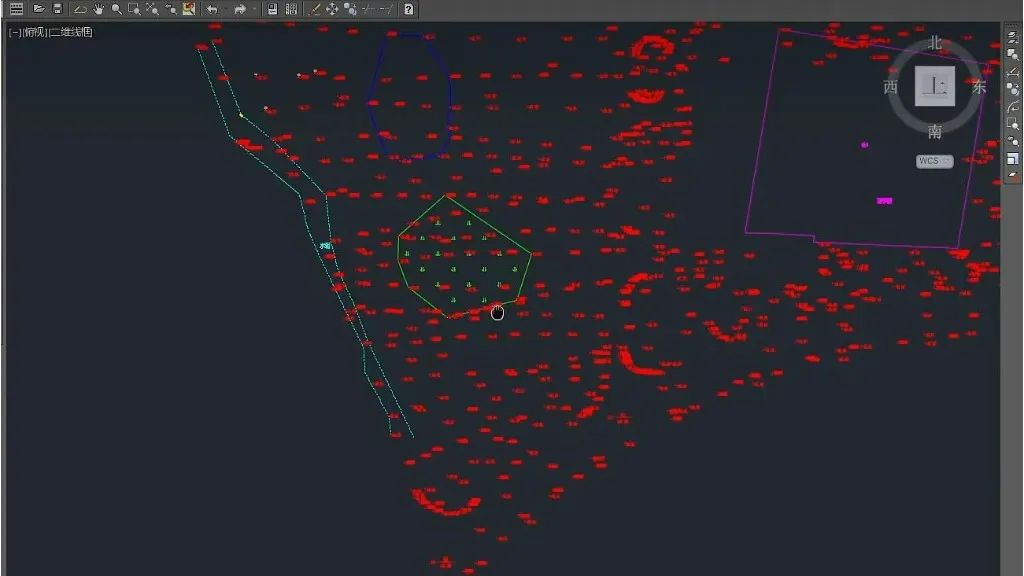1024x576 pixels.
Task: Click the four-way move arrows icon
Action: 332,9
